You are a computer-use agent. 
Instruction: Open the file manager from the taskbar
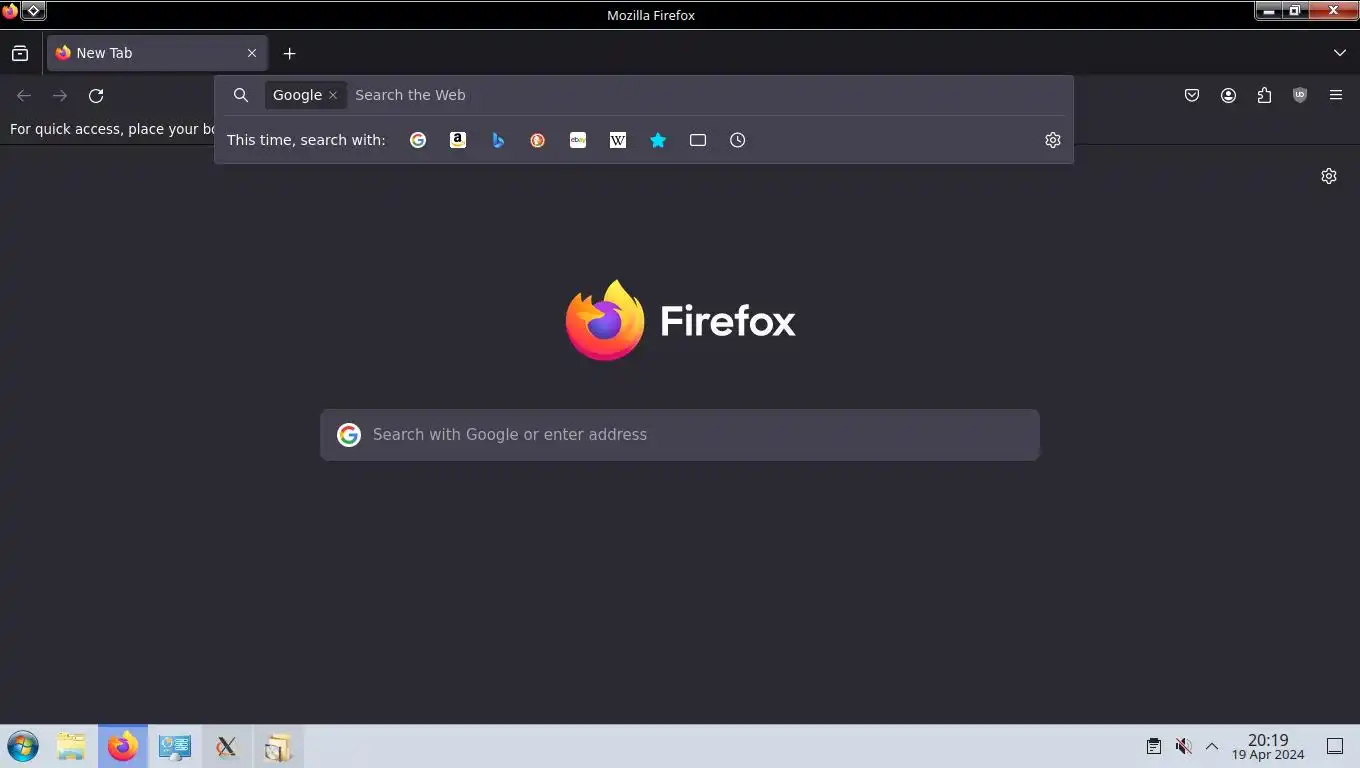[71, 746]
